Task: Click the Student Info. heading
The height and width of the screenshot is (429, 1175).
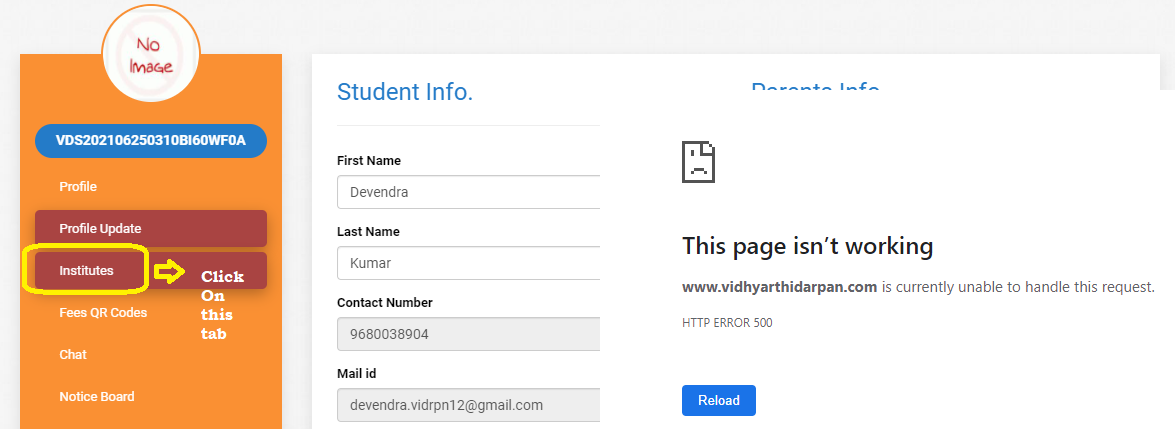Action: pos(405,92)
